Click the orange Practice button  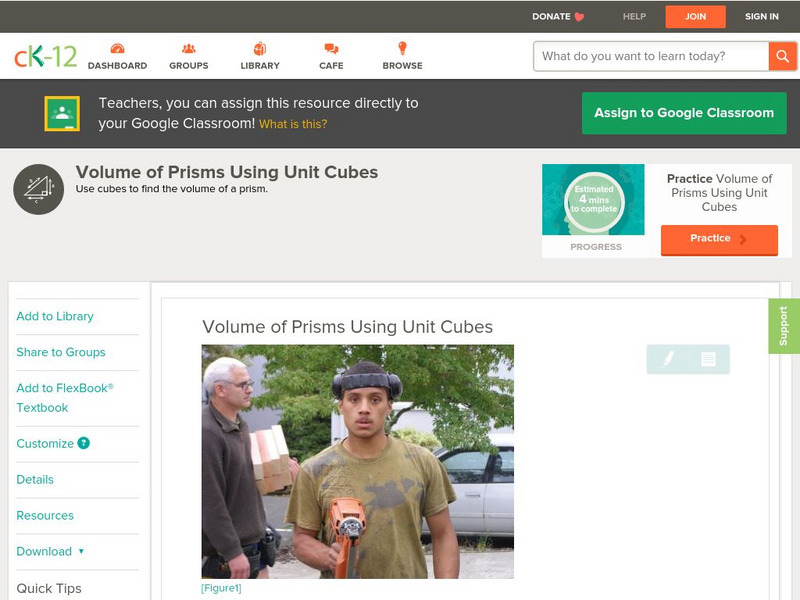(x=719, y=239)
